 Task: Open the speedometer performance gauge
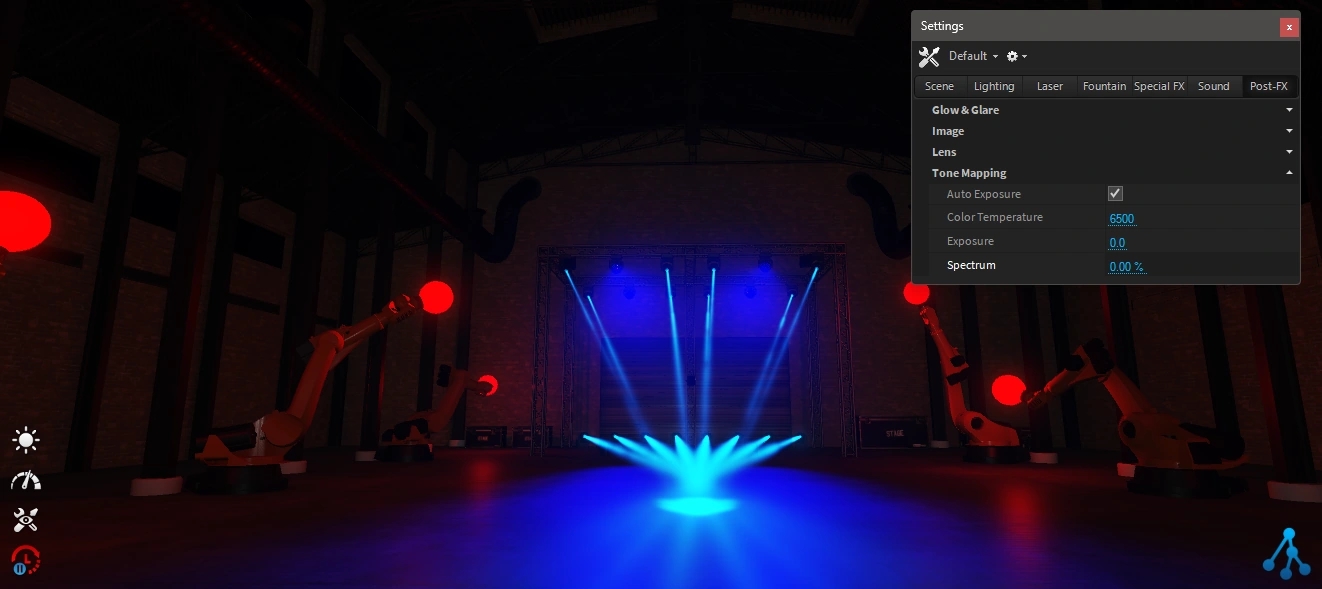click(26, 480)
